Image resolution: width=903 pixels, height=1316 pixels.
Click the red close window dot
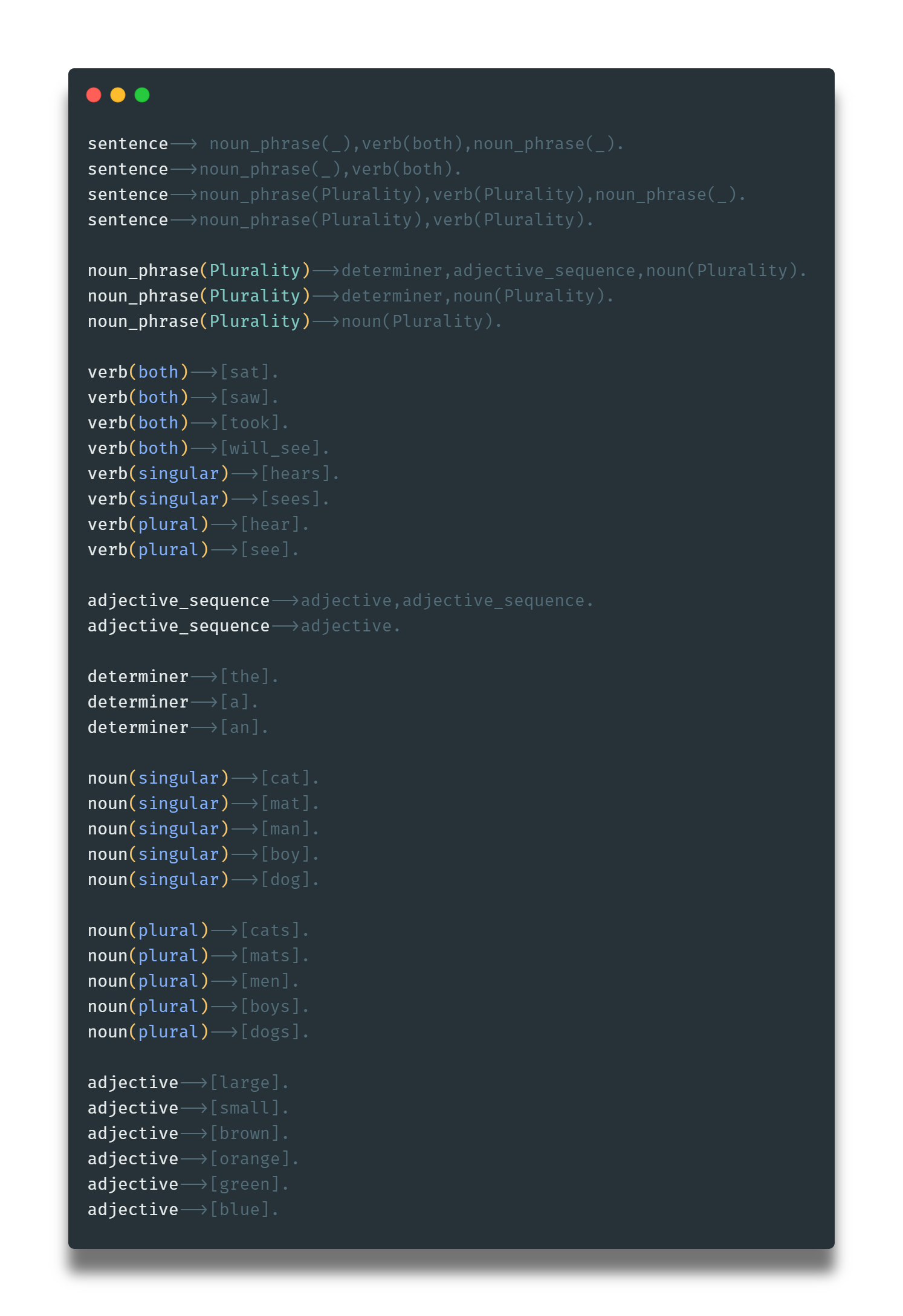coord(94,95)
